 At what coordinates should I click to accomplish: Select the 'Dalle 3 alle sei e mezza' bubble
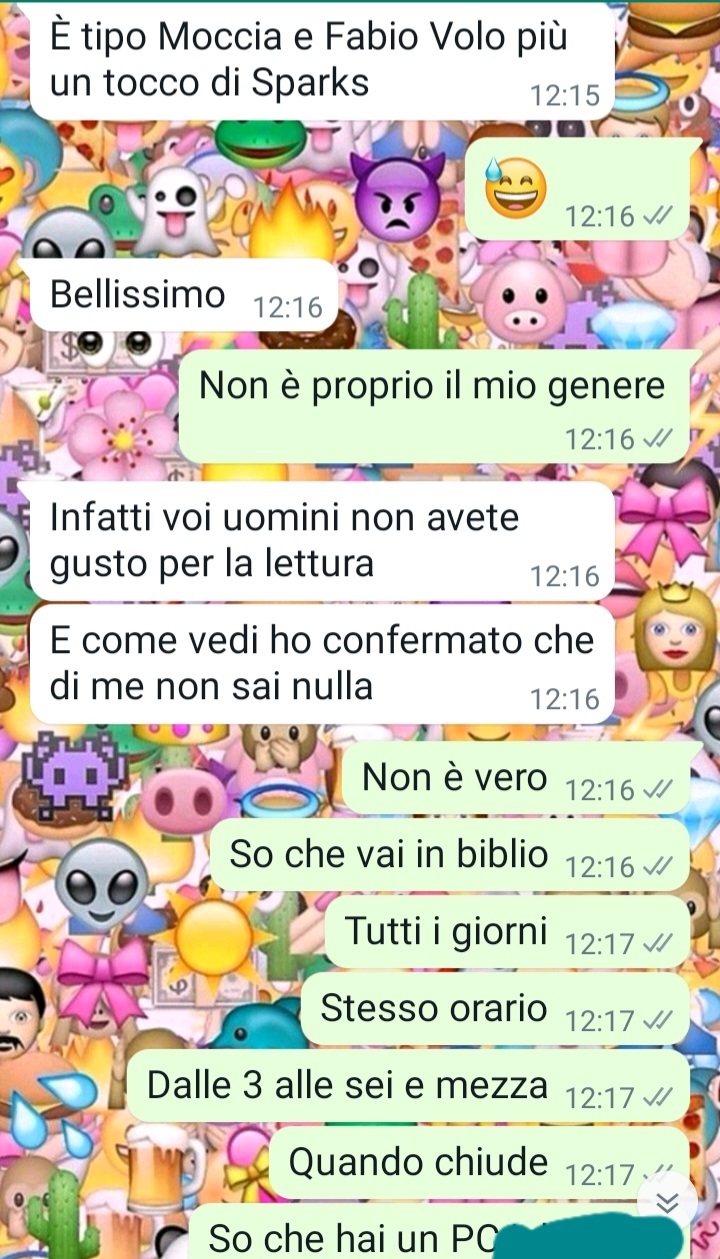[x=408, y=1086]
